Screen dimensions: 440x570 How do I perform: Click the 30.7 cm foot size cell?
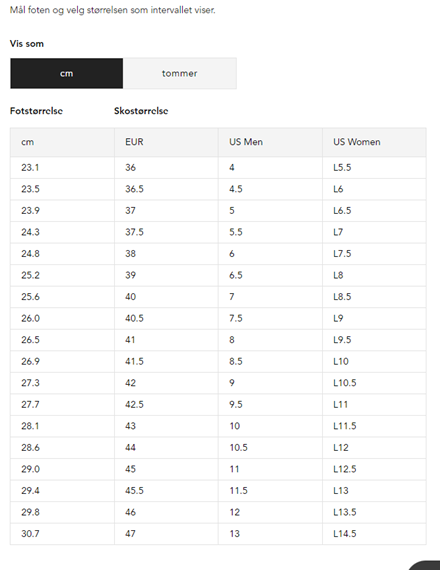coord(62,534)
